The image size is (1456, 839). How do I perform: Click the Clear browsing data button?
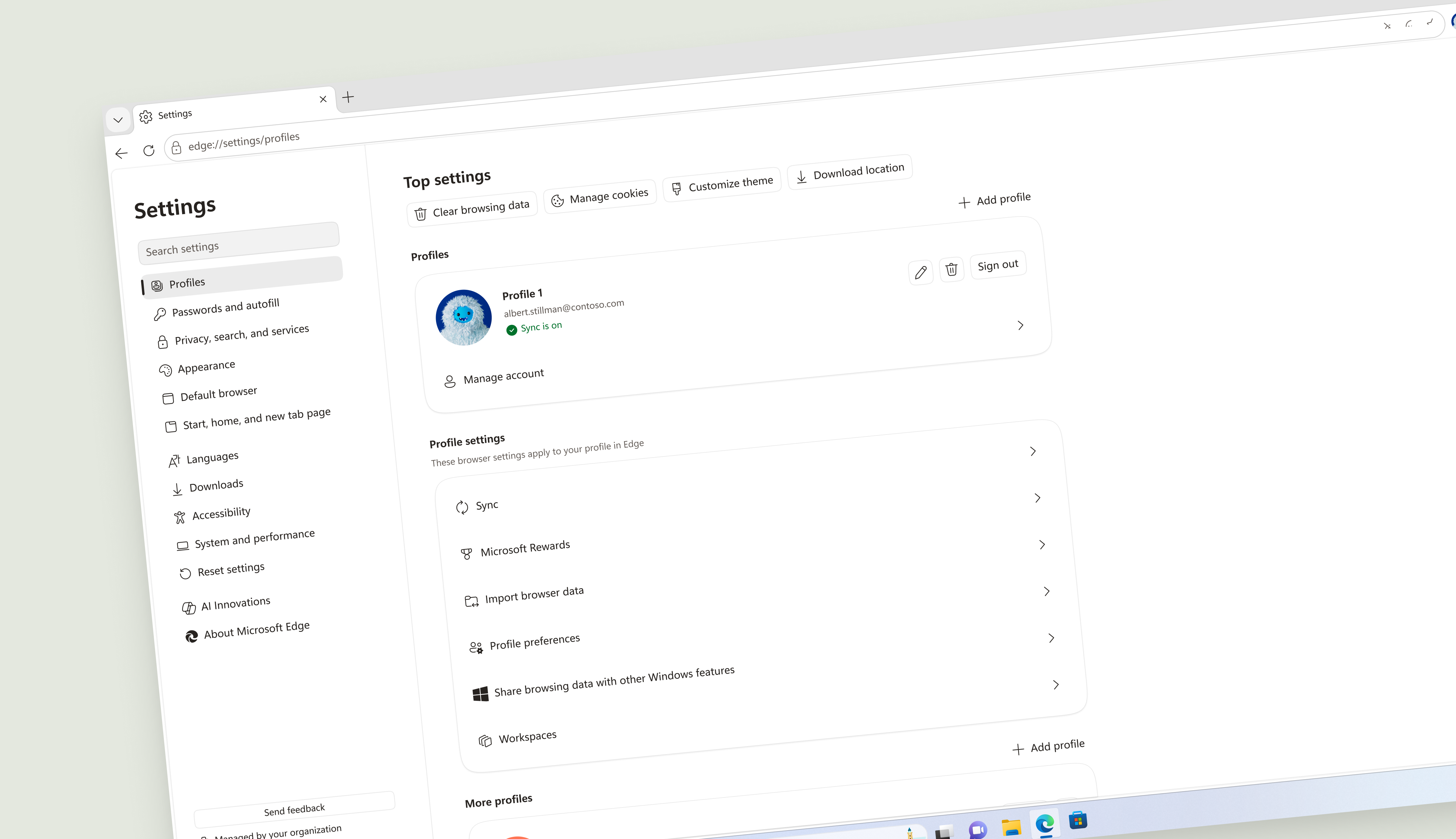pyautogui.click(x=472, y=210)
